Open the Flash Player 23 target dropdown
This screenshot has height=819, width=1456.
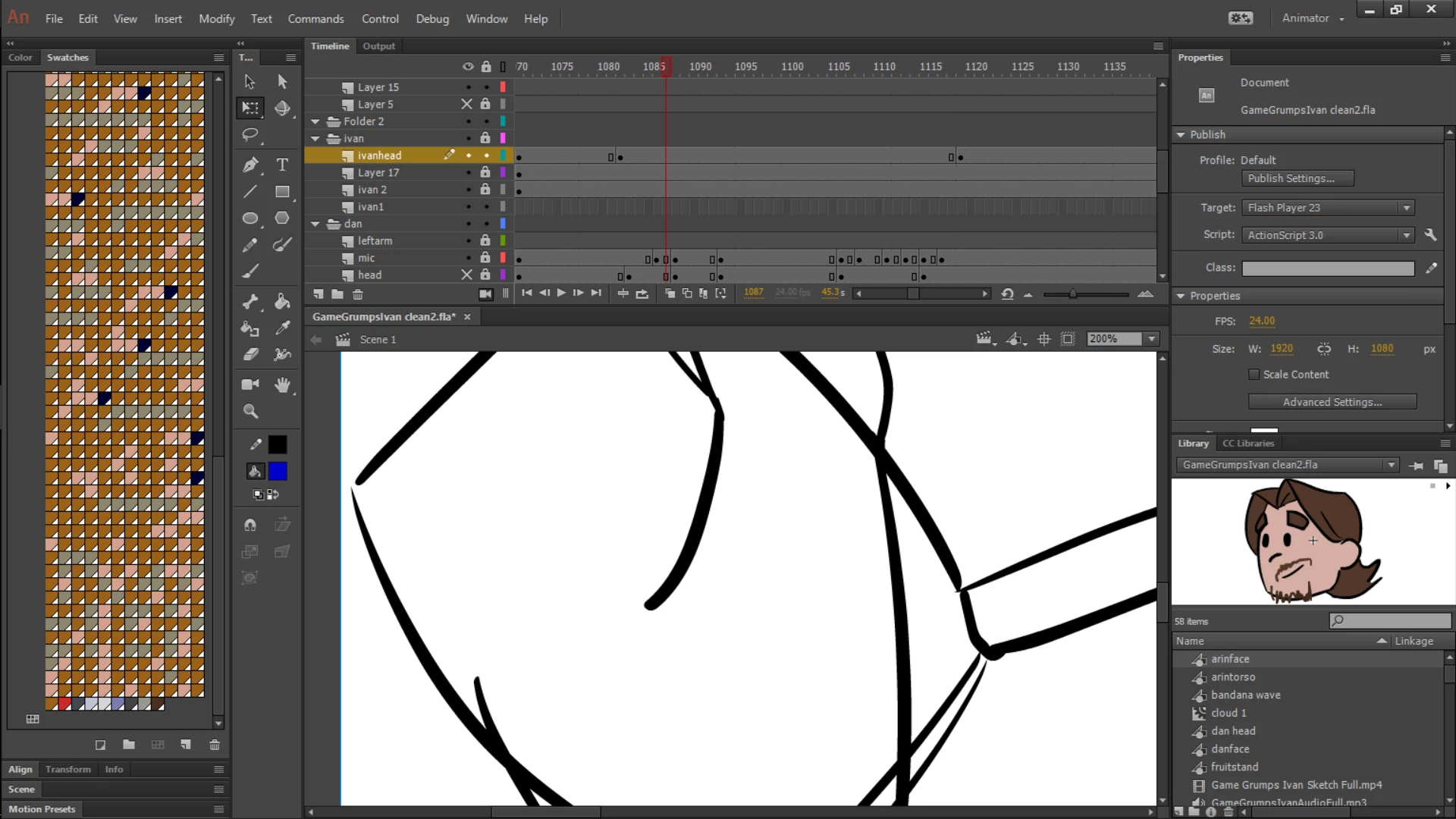click(x=1406, y=208)
